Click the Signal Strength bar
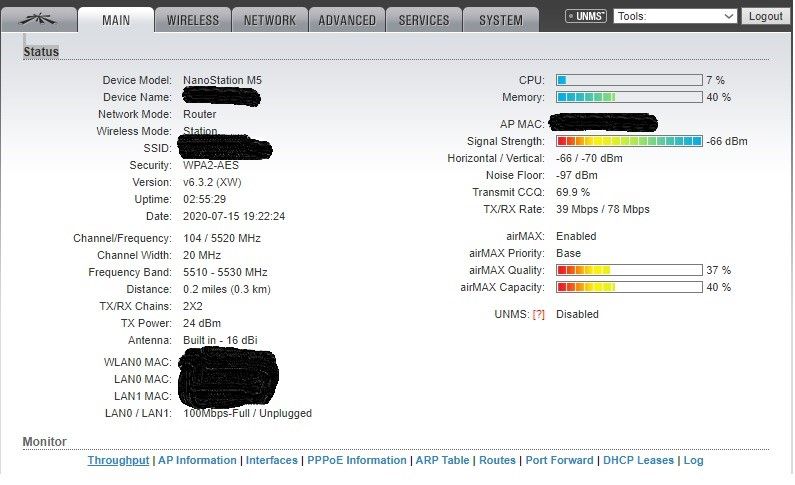This screenshot has height=485, width=795. 629,141
